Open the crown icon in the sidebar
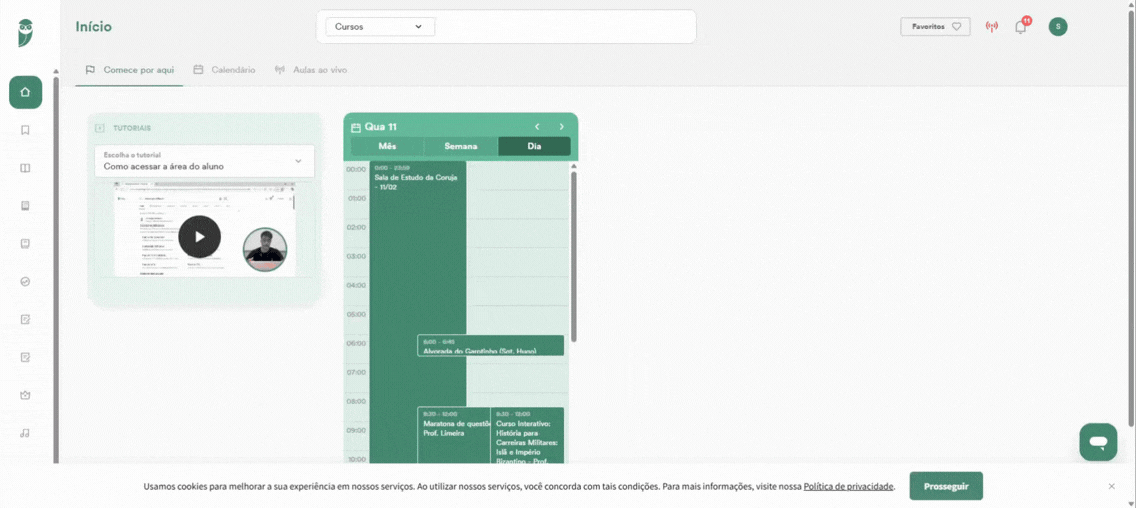Screen dimensions: 1136x508 click(x=25, y=396)
